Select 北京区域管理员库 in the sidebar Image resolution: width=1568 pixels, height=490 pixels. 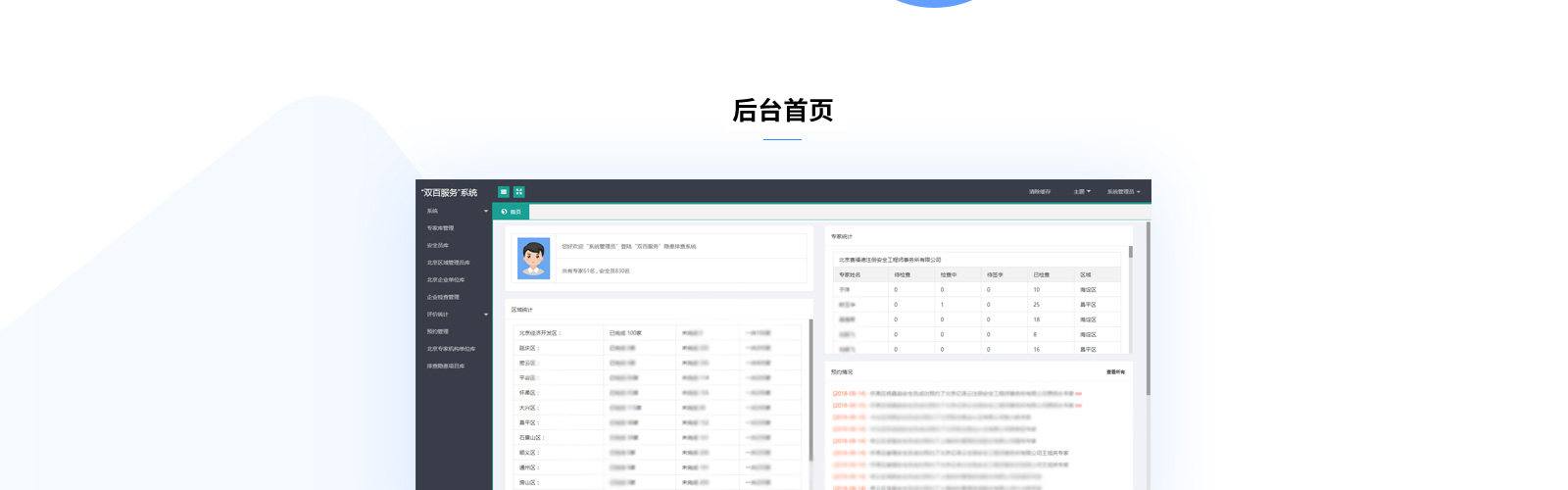tap(448, 263)
